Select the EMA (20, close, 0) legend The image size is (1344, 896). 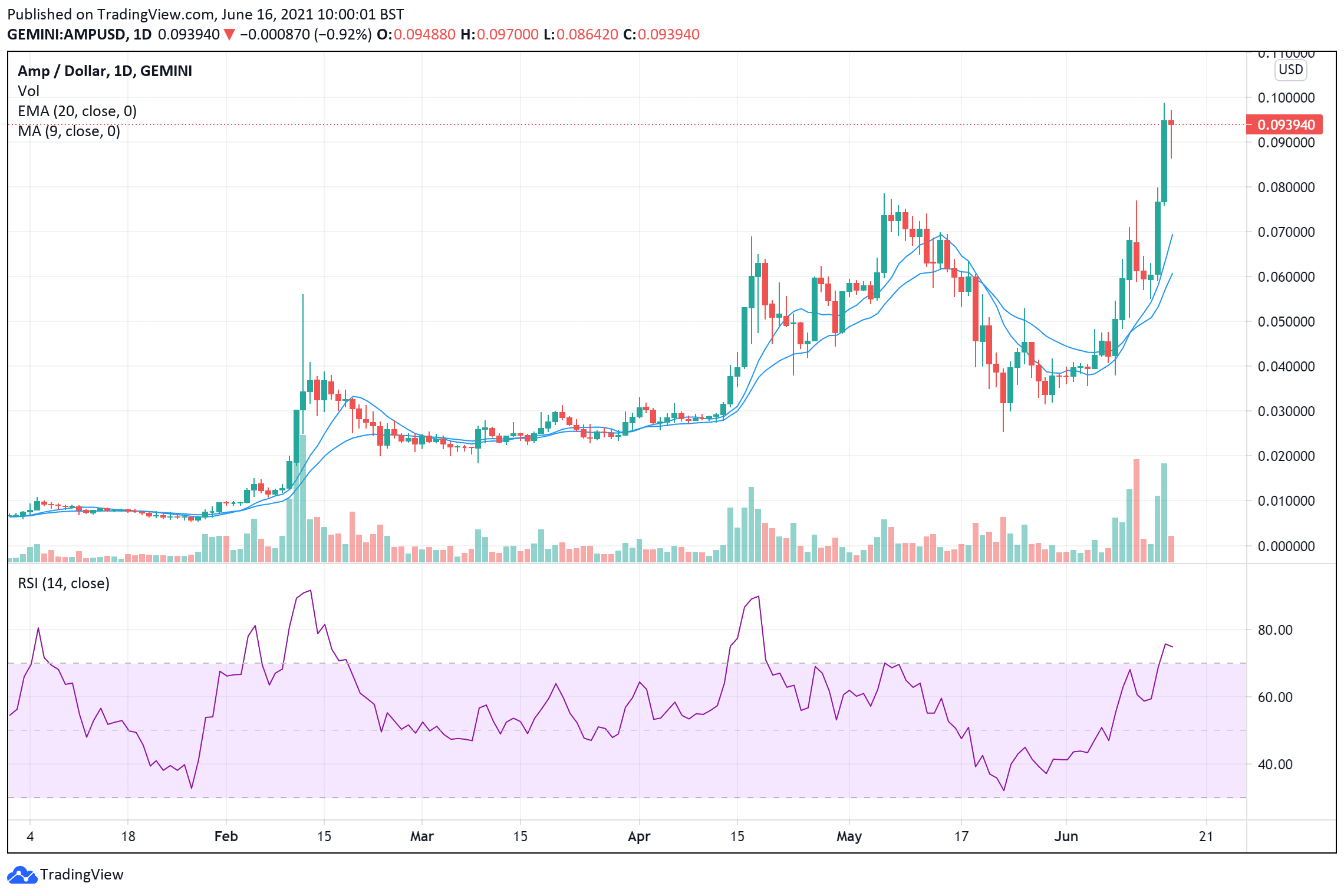[77, 111]
